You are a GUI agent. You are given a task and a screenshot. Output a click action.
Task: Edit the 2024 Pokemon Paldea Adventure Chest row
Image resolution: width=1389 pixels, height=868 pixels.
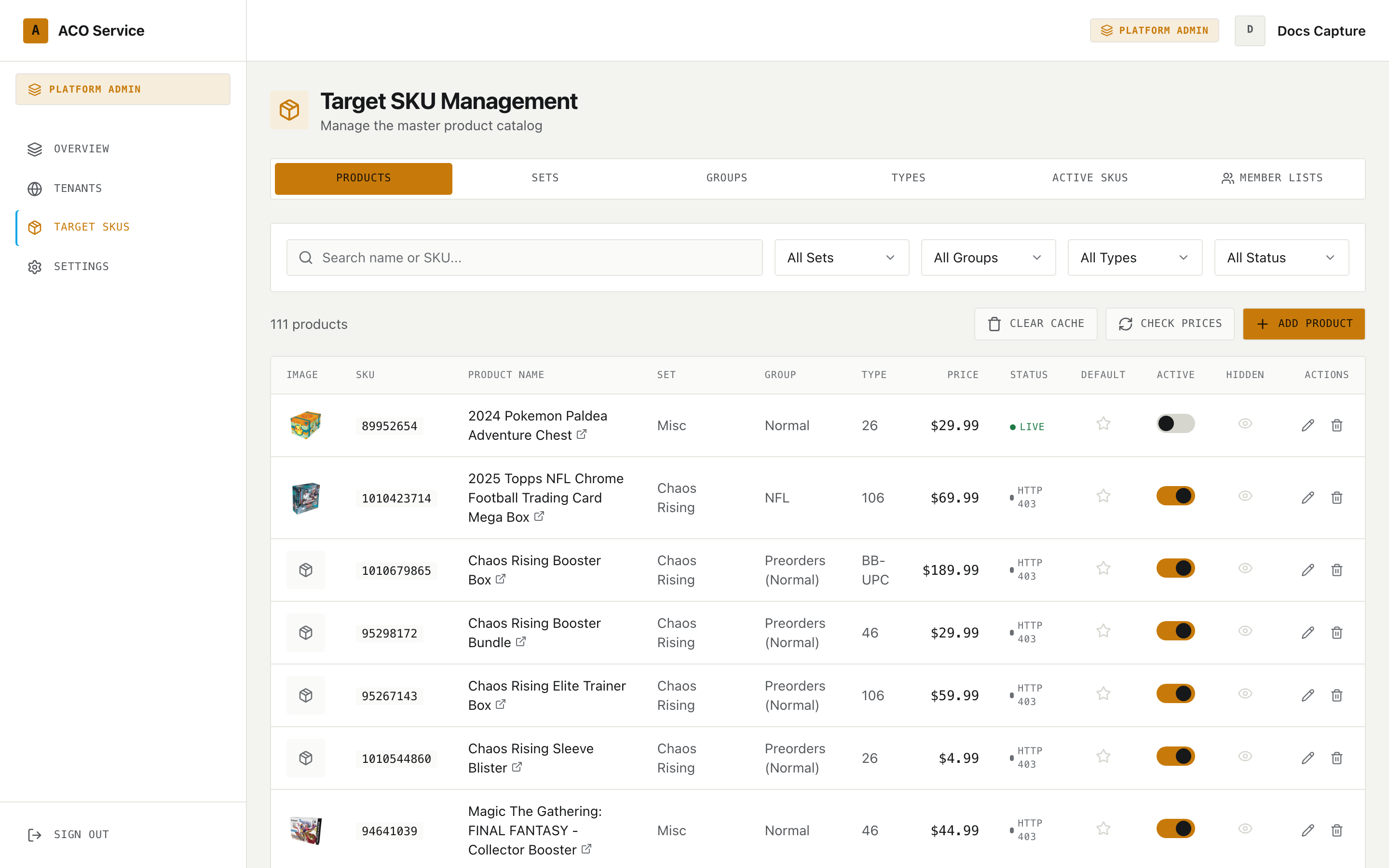[x=1307, y=425]
